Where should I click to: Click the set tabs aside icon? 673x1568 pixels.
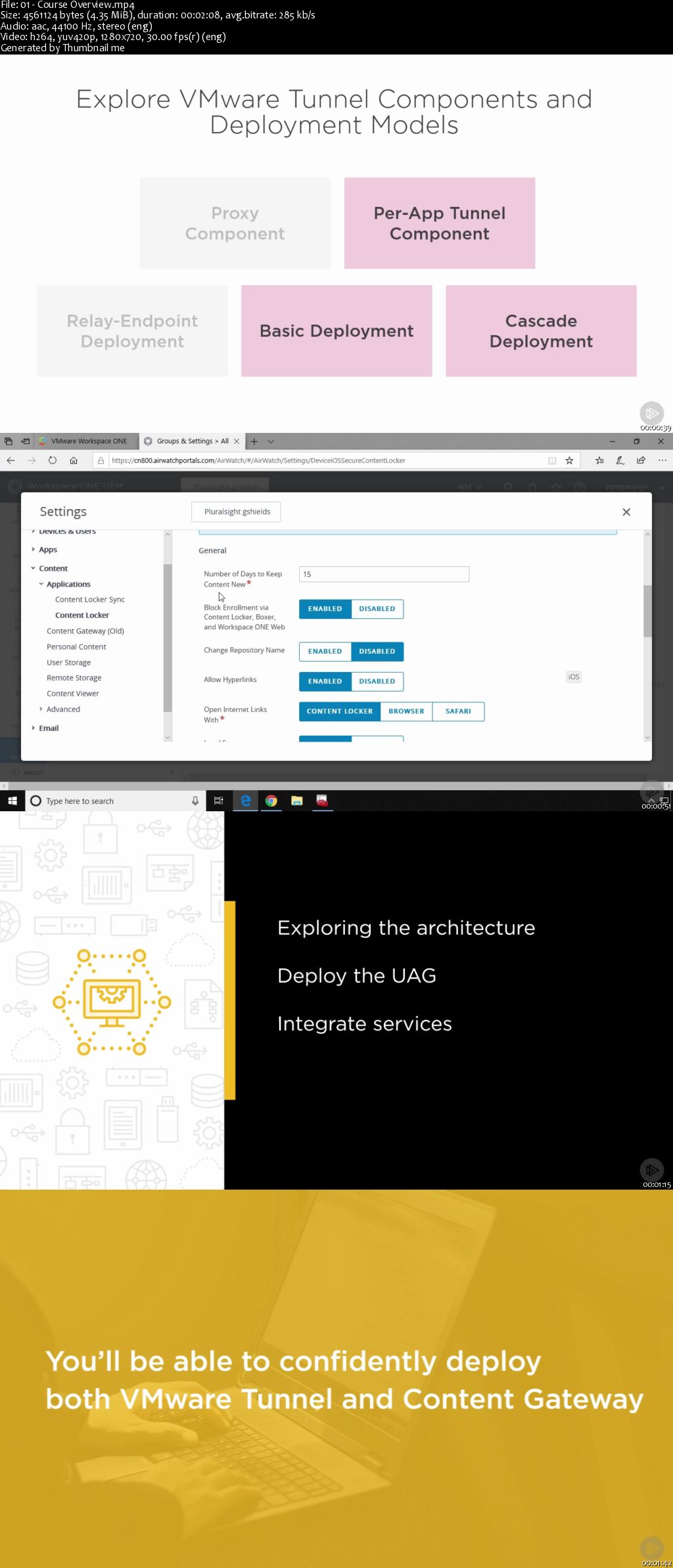coord(25,441)
